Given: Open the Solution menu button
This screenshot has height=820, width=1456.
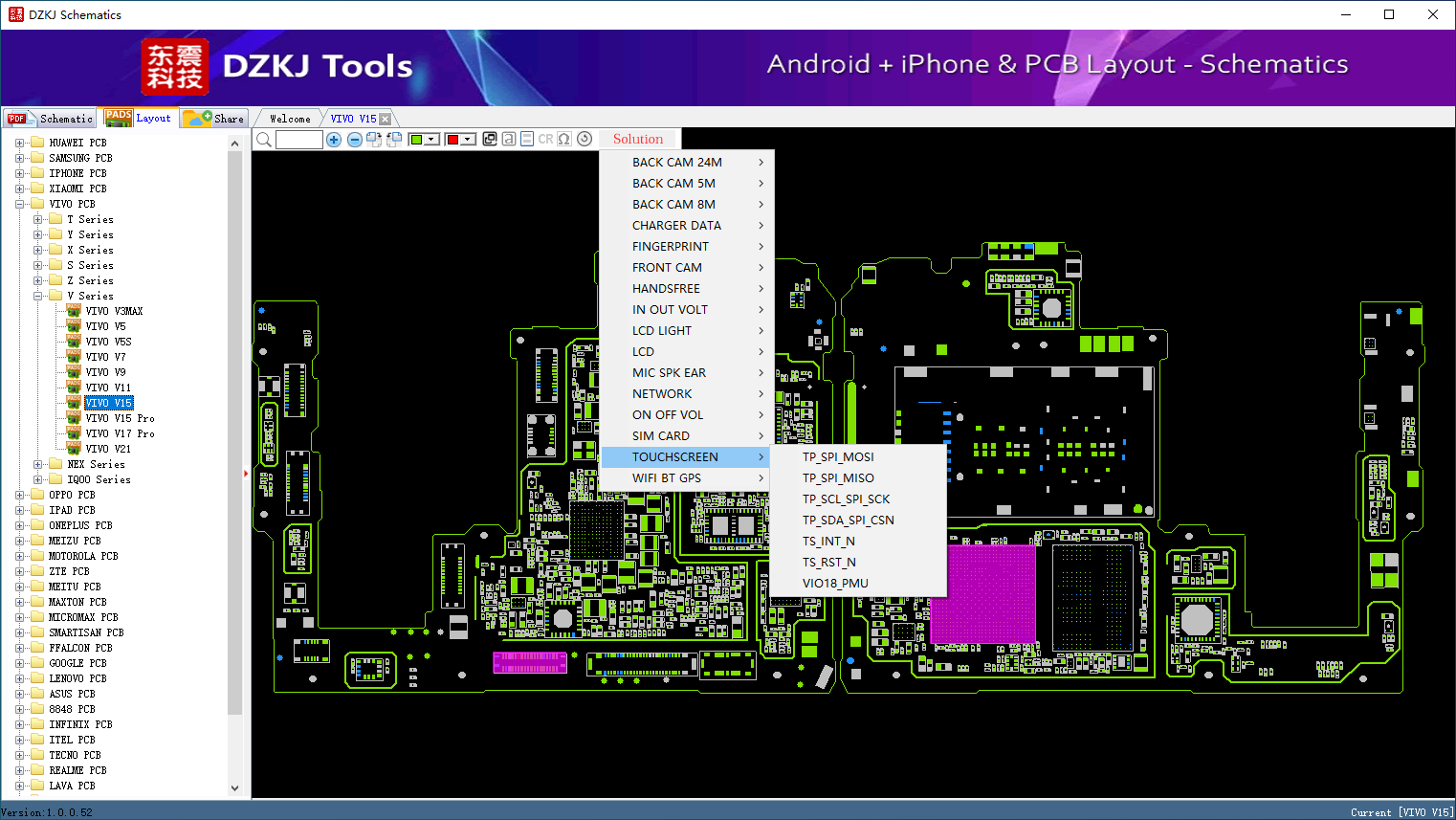Looking at the screenshot, I should click(x=638, y=139).
